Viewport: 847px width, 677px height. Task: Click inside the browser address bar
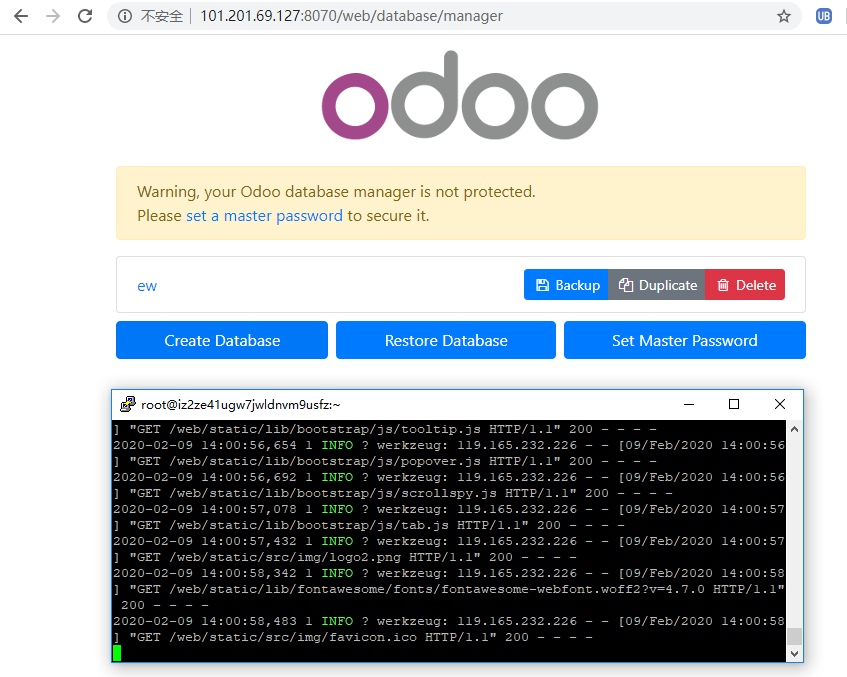pyautogui.click(x=400, y=16)
